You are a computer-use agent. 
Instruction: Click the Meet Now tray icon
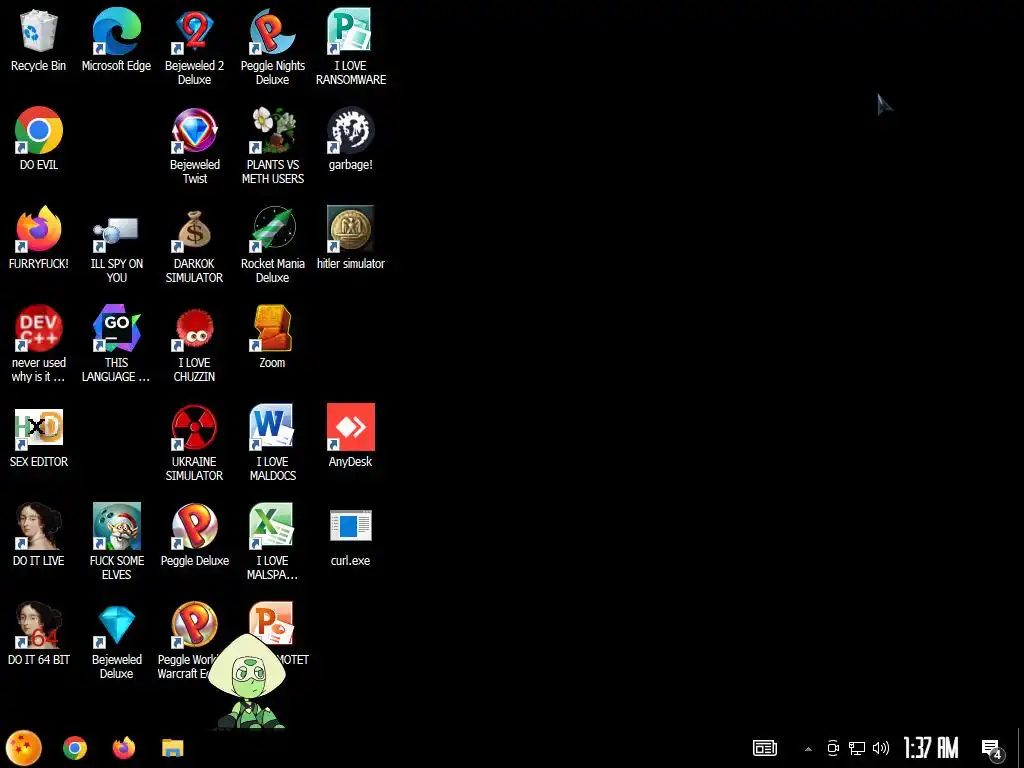click(x=833, y=748)
